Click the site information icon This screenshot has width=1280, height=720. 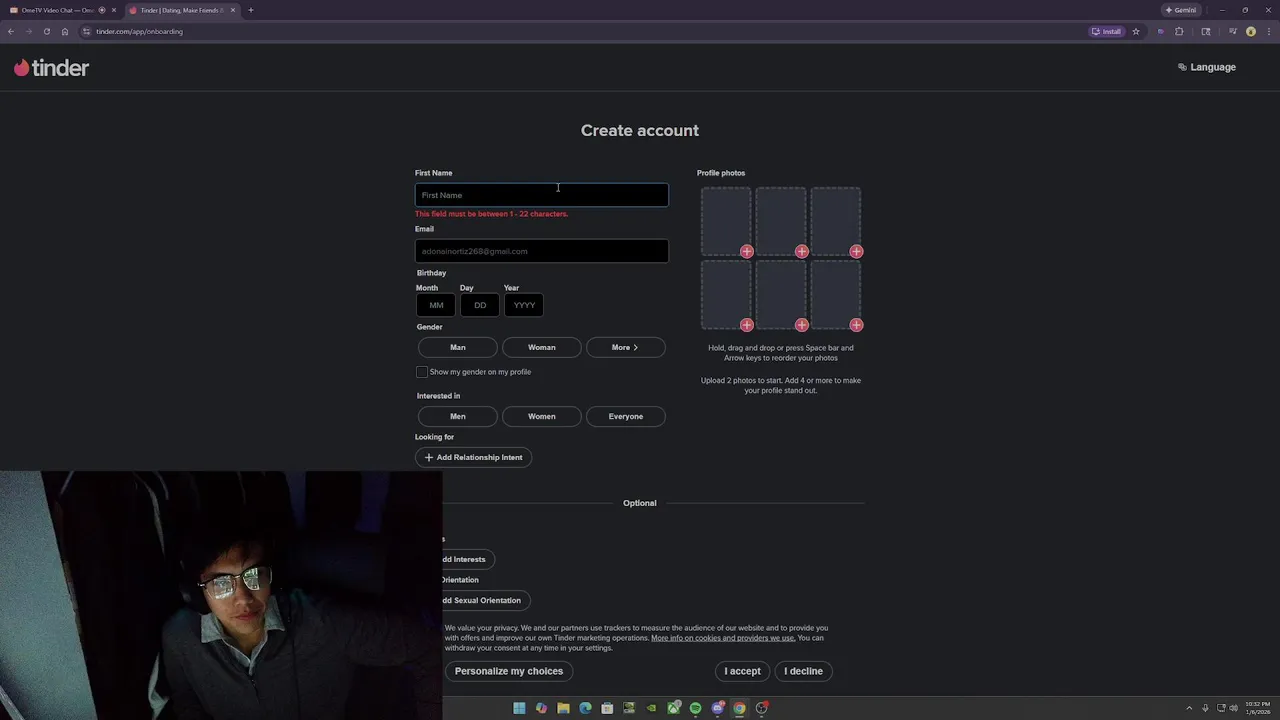[x=87, y=31]
